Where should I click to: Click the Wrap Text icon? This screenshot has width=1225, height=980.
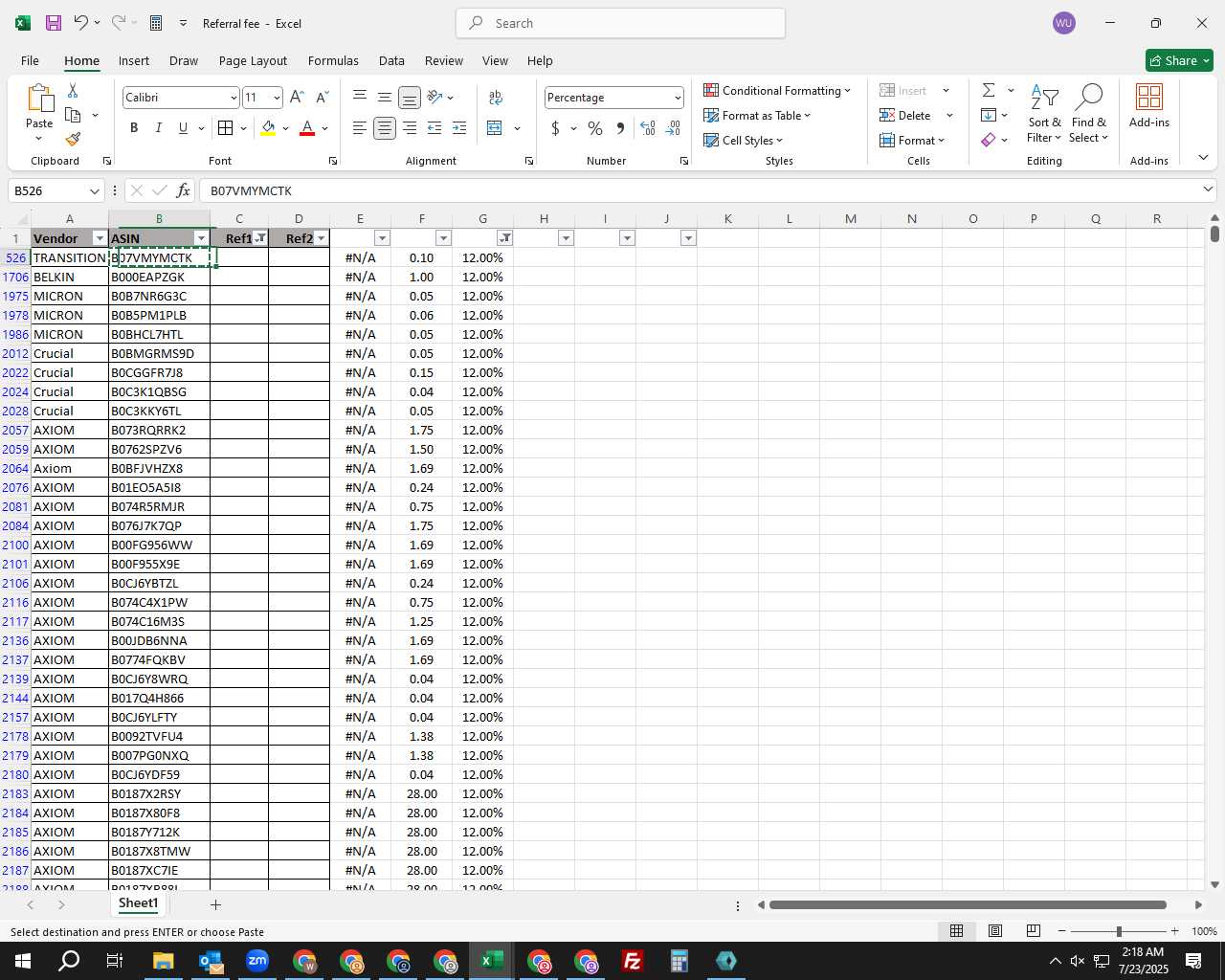coord(496,98)
